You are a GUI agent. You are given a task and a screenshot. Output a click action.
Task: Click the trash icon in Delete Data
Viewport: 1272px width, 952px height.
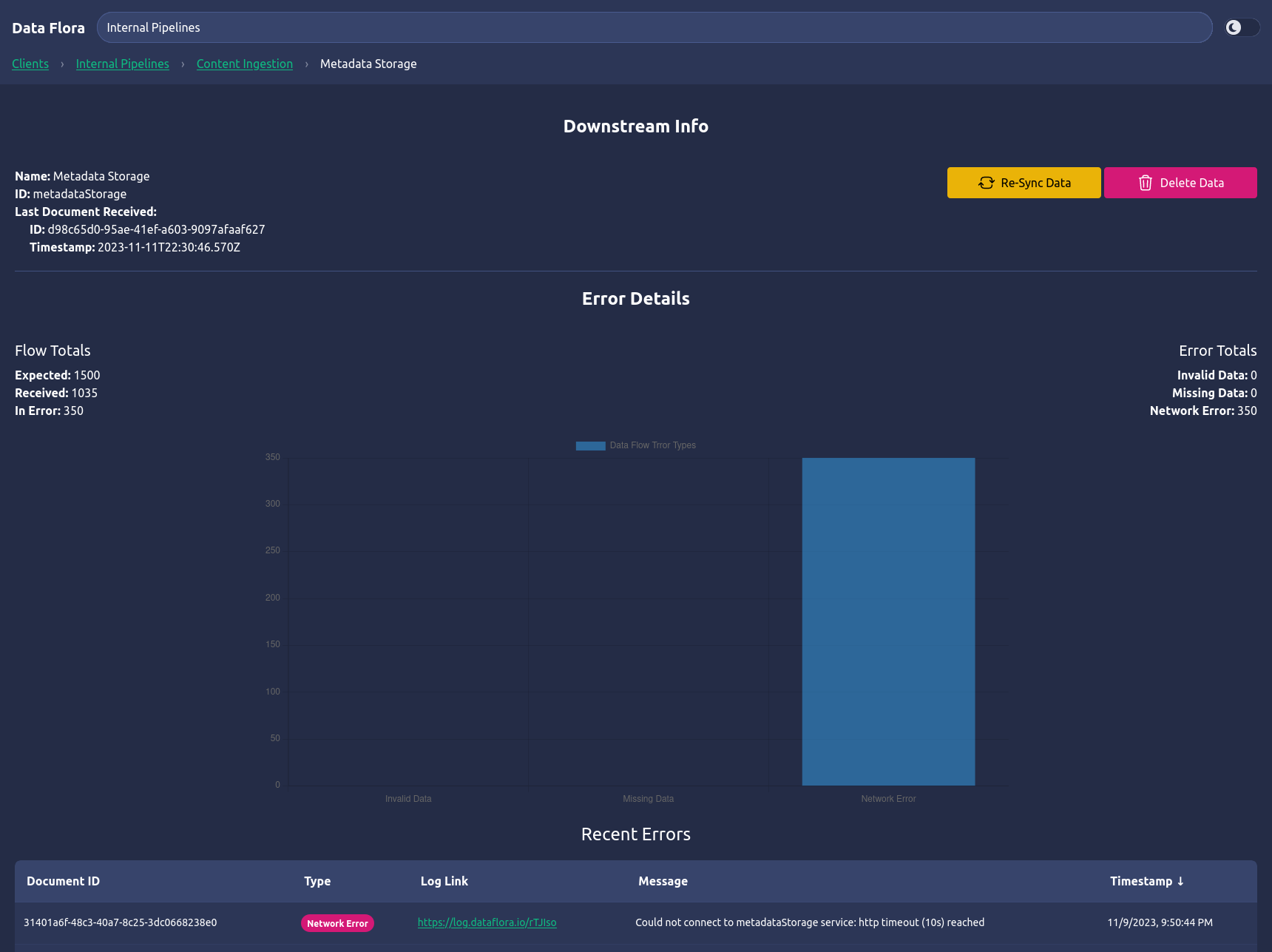[1145, 183]
